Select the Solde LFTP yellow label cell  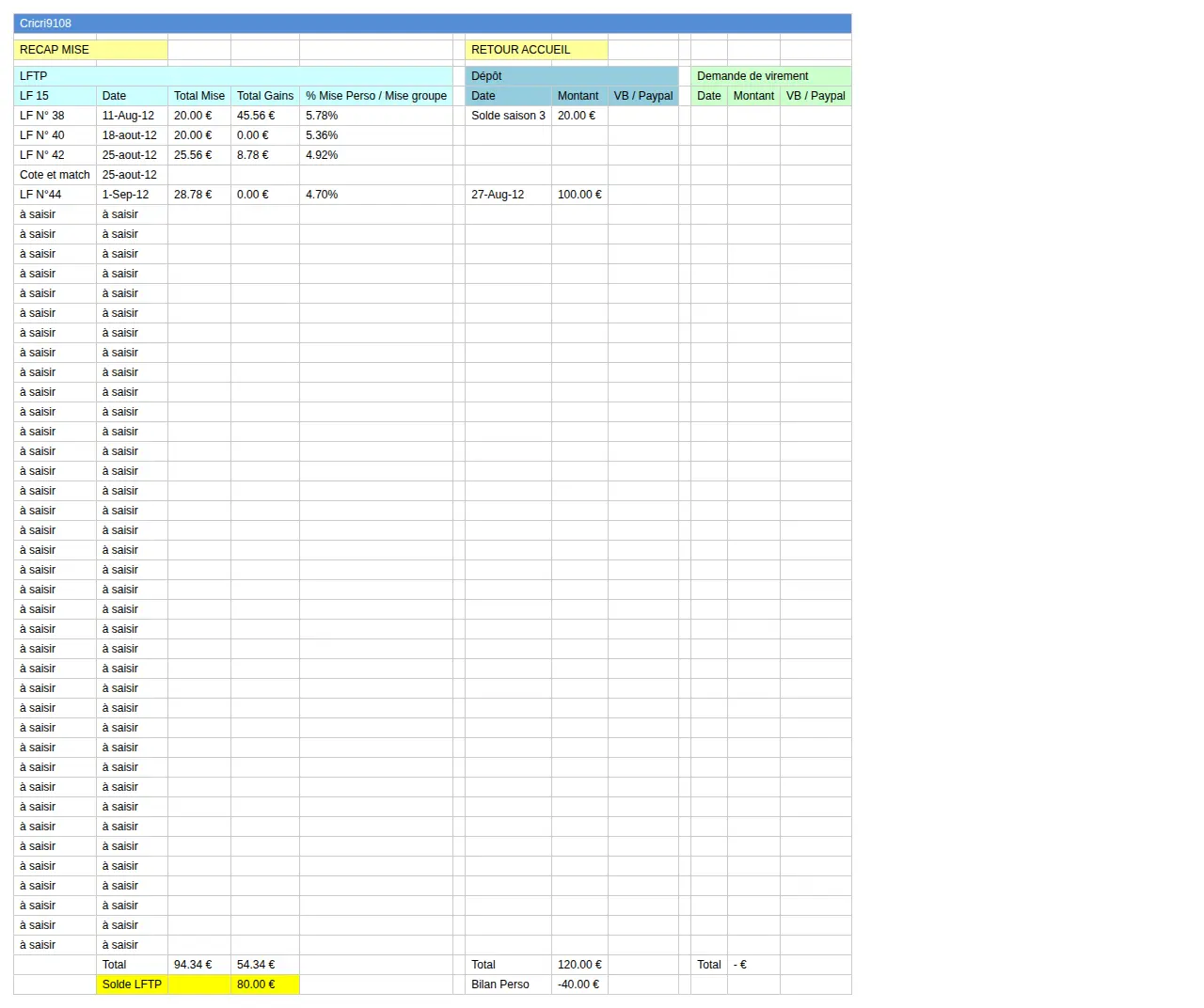point(132,984)
